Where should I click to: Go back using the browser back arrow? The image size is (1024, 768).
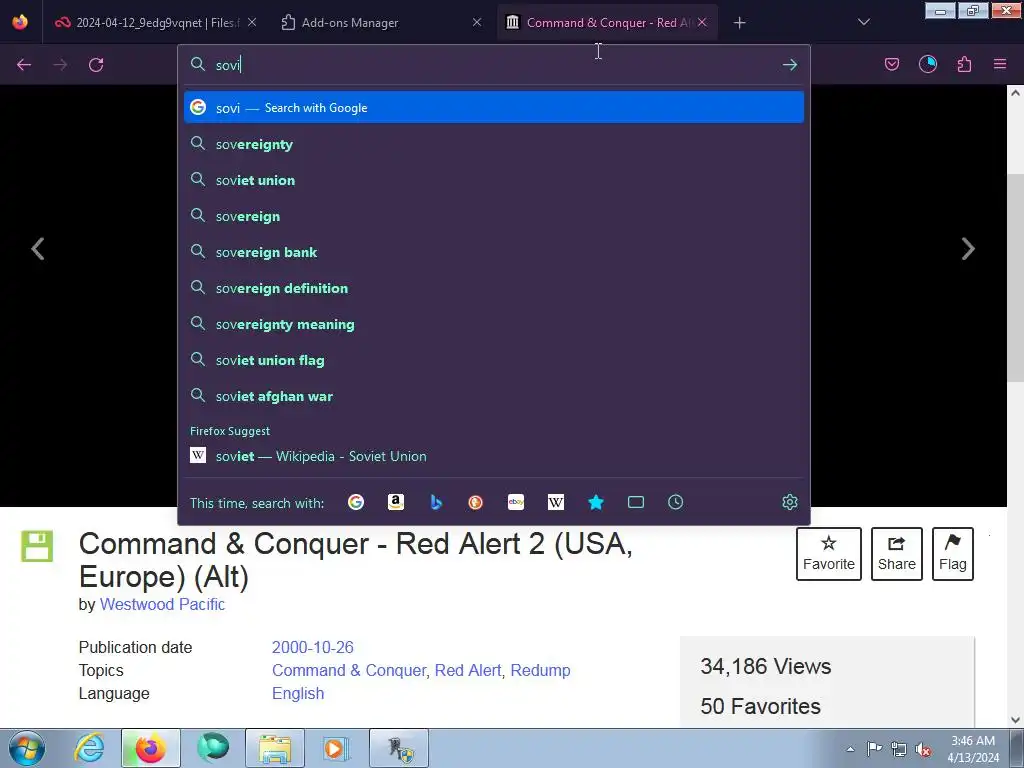click(x=24, y=65)
